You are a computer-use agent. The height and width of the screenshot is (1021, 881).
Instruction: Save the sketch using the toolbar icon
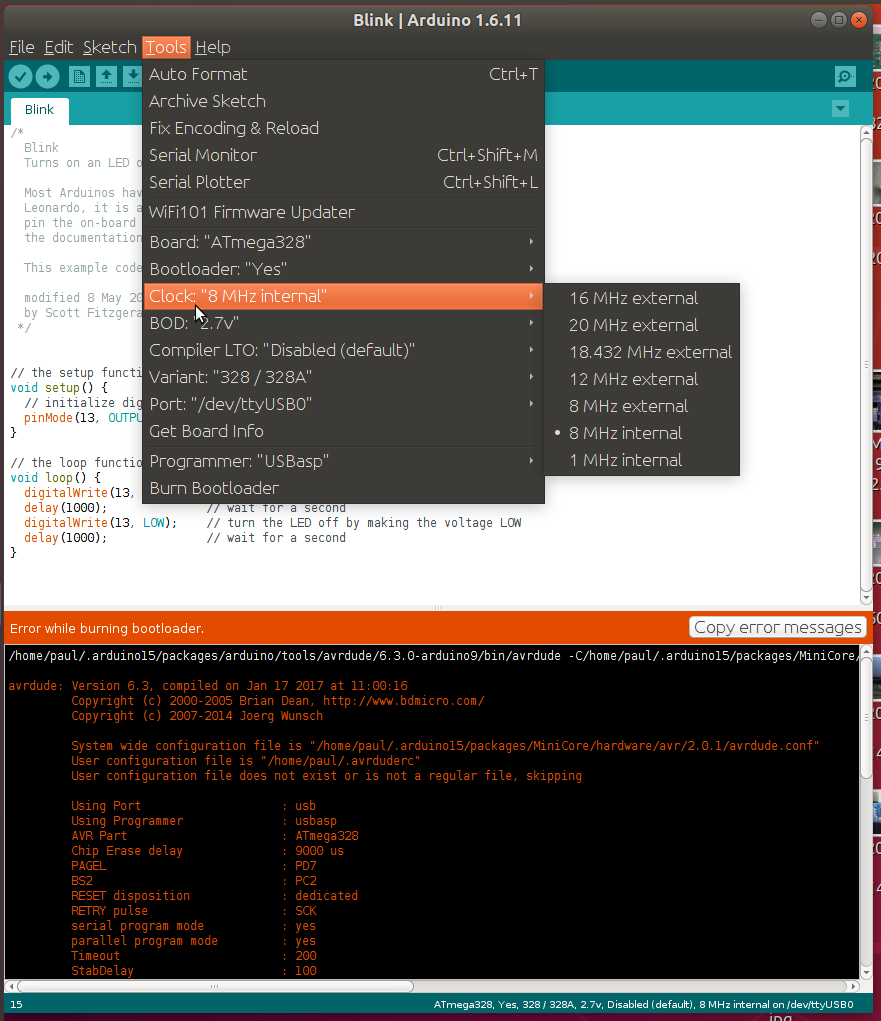[134, 76]
